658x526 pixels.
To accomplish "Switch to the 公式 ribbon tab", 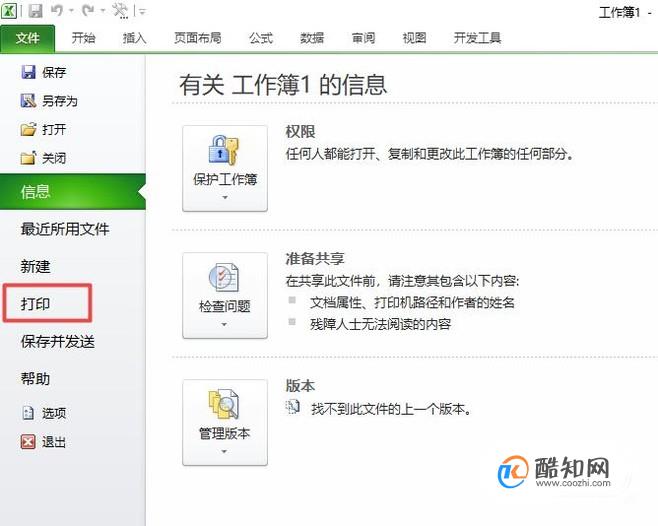I will [261, 38].
